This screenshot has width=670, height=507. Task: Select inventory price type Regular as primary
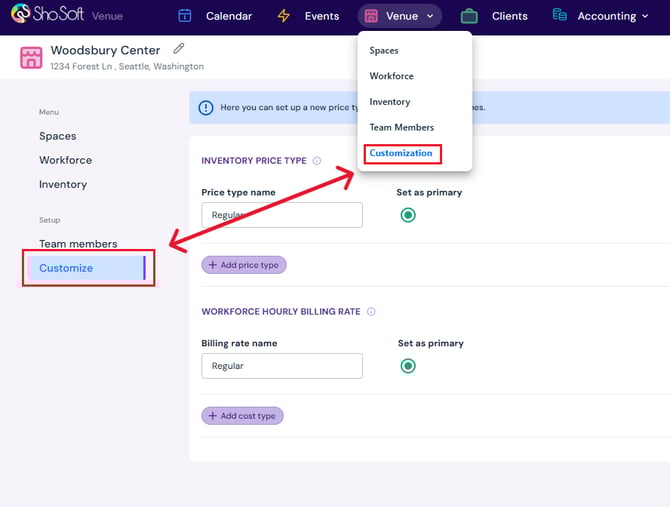pos(408,215)
